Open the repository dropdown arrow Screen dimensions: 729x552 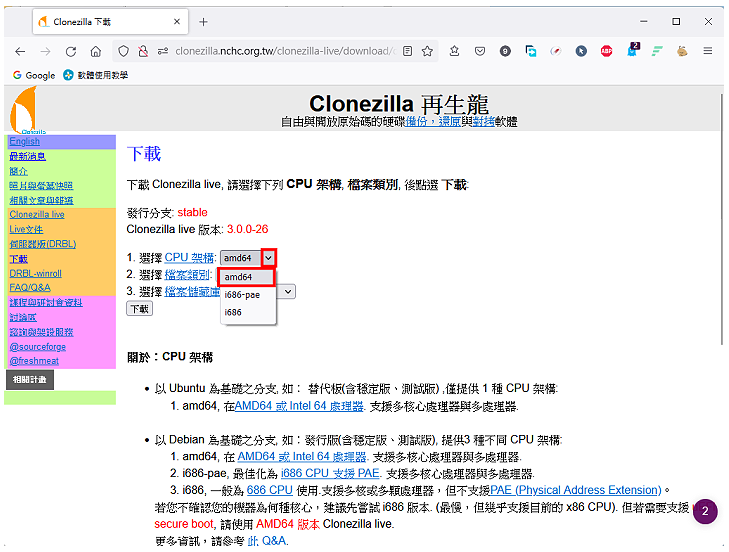(288, 292)
